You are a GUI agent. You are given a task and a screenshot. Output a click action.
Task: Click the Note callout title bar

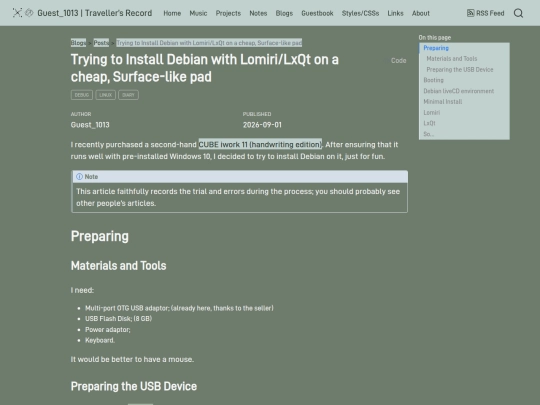click(x=239, y=177)
